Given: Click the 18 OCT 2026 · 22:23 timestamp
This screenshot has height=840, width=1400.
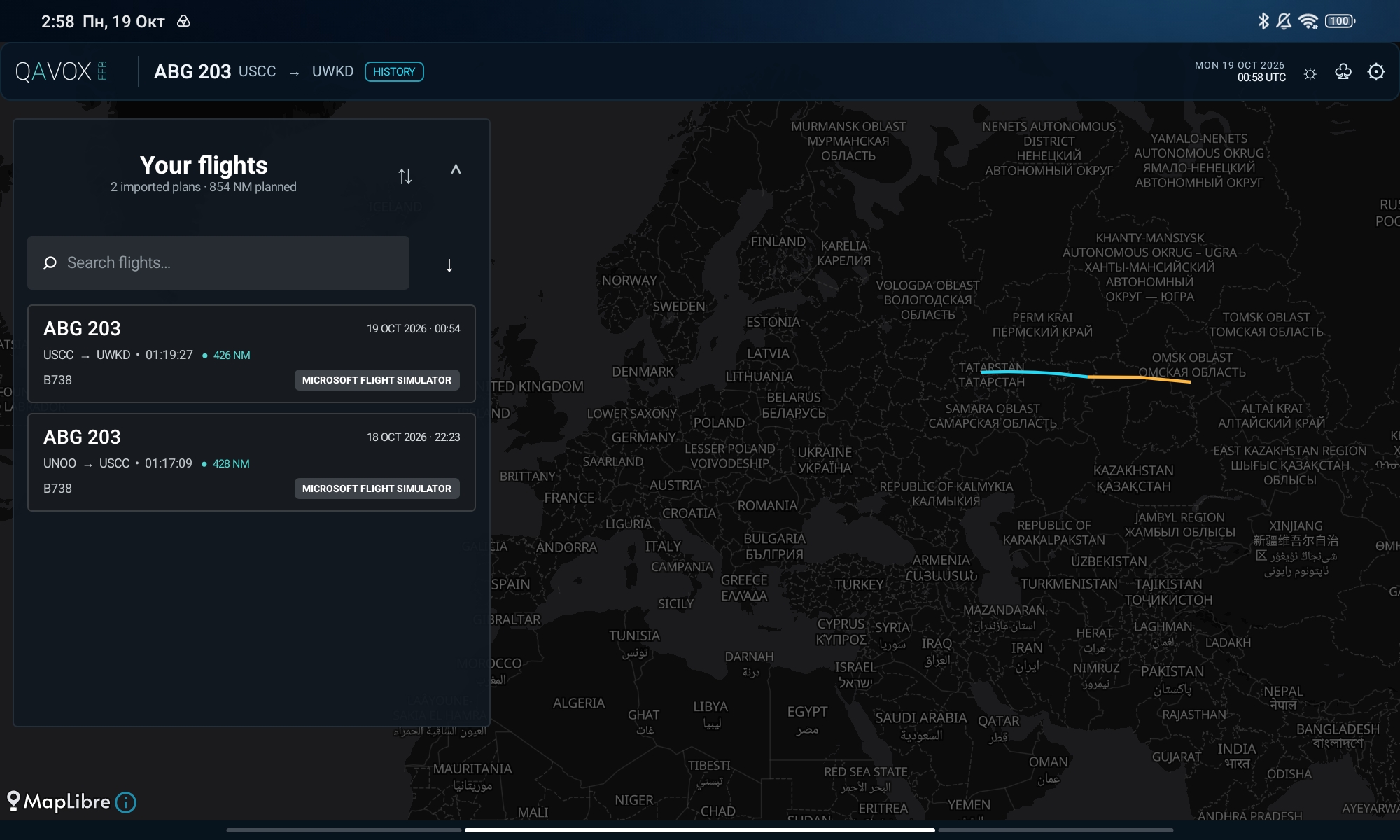Looking at the screenshot, I should coord(414,437).
